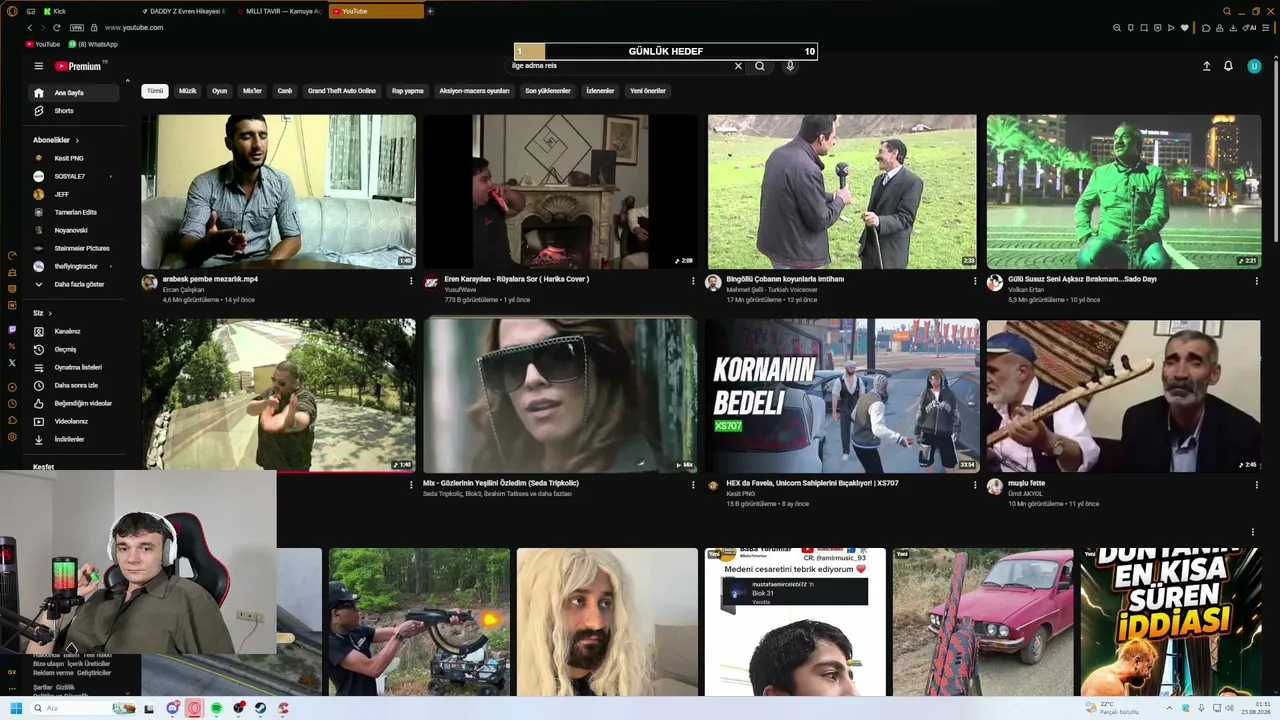The height and width of the screenshot is (720, 1280).
Task: Select the Tümü filter chip
Action: coord(155,91)
